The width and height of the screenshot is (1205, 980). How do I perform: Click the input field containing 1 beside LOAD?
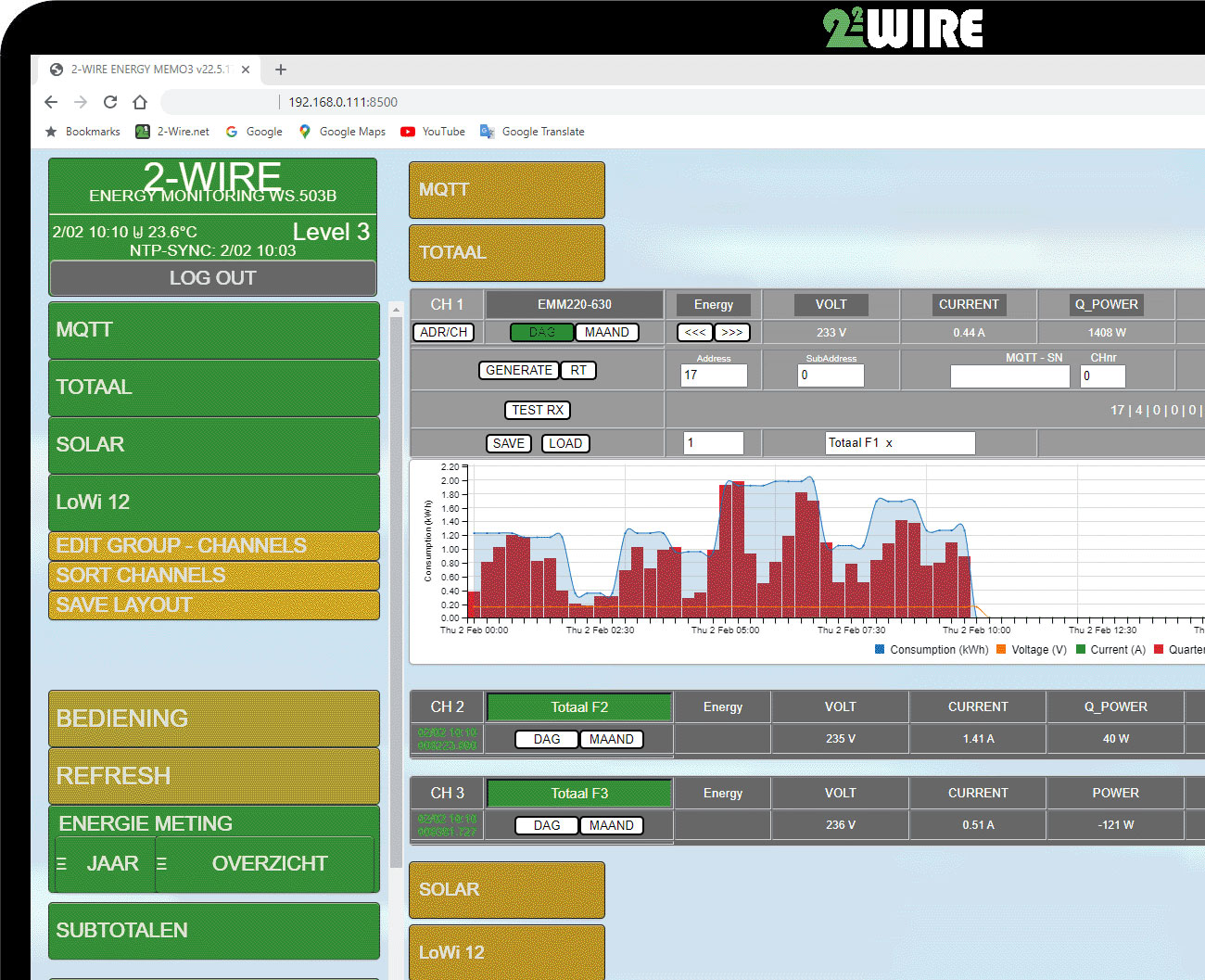tap(714, 443)
